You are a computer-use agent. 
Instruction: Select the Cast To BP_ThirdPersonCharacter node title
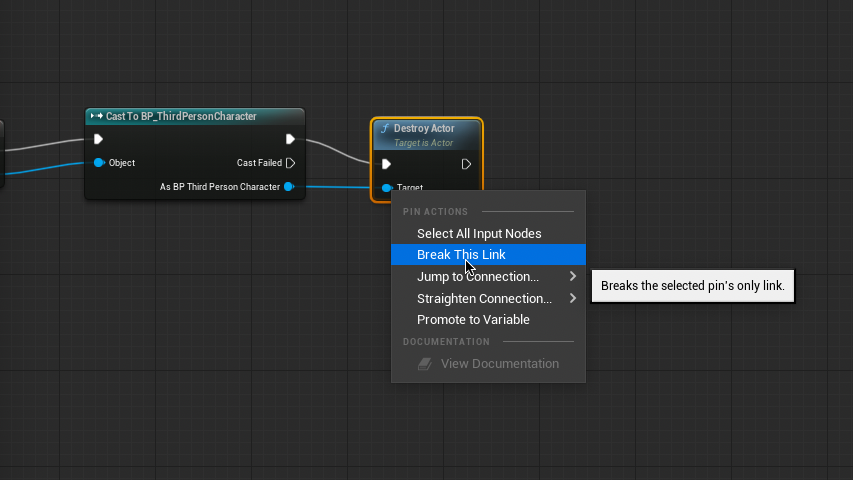point(181,116)
